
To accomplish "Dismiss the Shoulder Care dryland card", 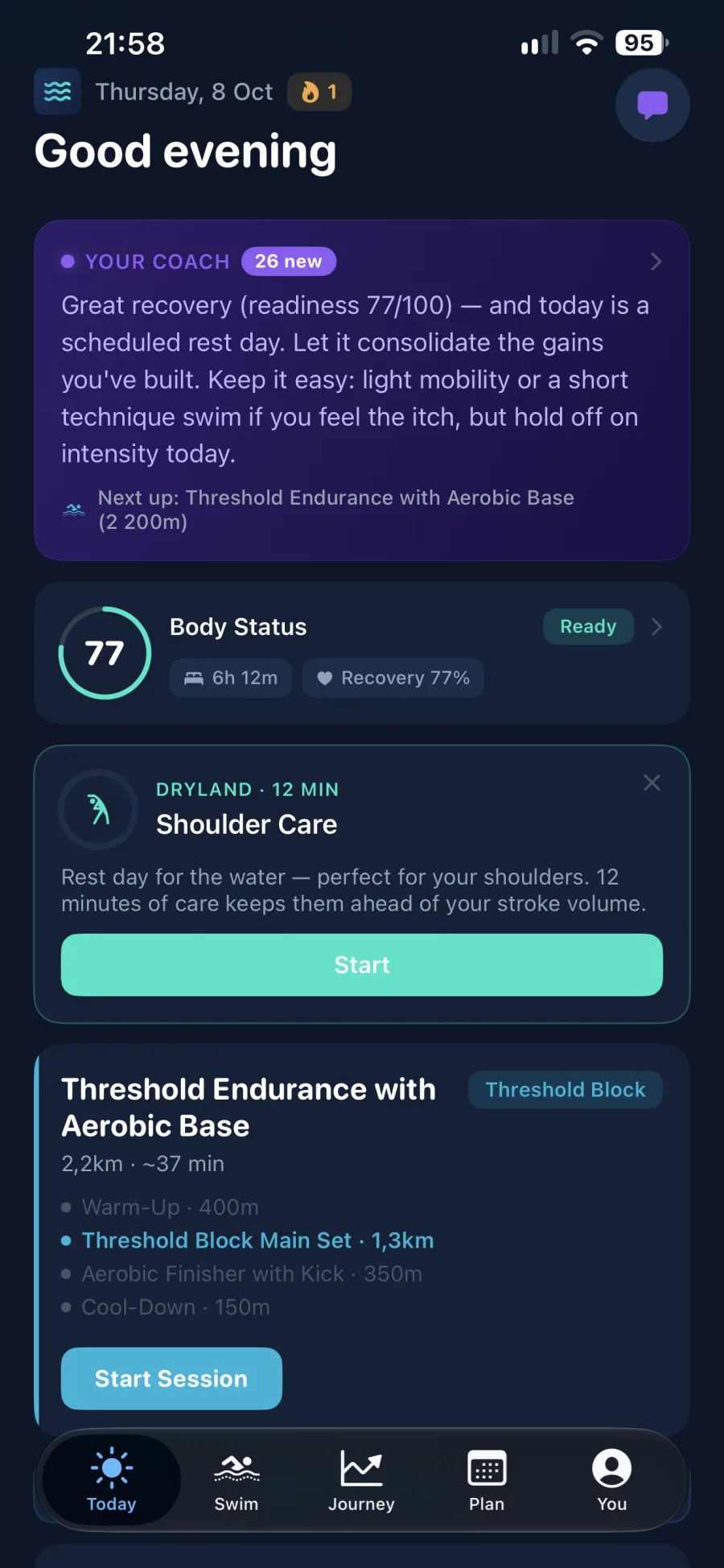I will (652, 782).
